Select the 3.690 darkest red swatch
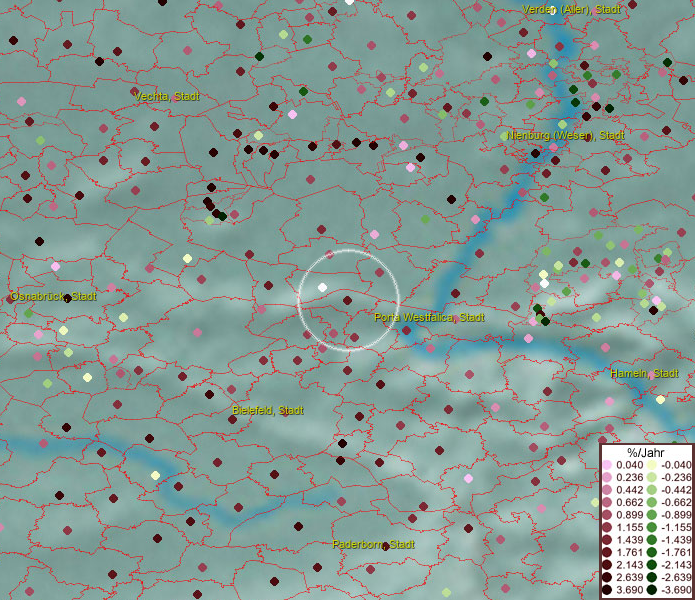695x600 pixels. point(607,590)
